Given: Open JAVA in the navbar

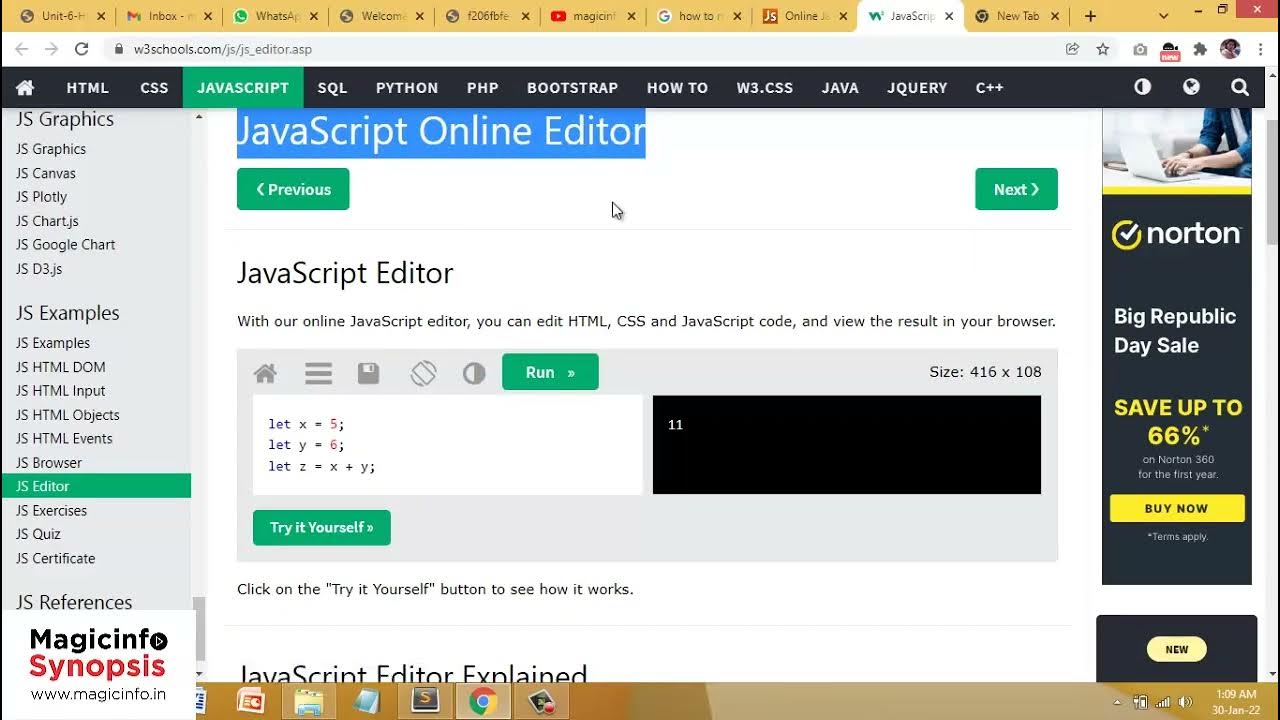Looking at the screenshot, I should (x=840, y=88).
